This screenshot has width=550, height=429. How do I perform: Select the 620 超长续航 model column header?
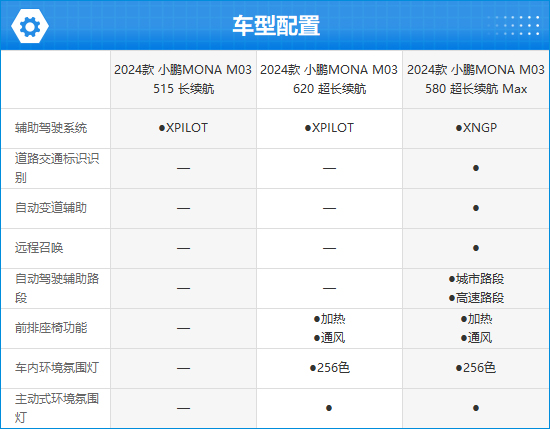click(x=329, y=79)
